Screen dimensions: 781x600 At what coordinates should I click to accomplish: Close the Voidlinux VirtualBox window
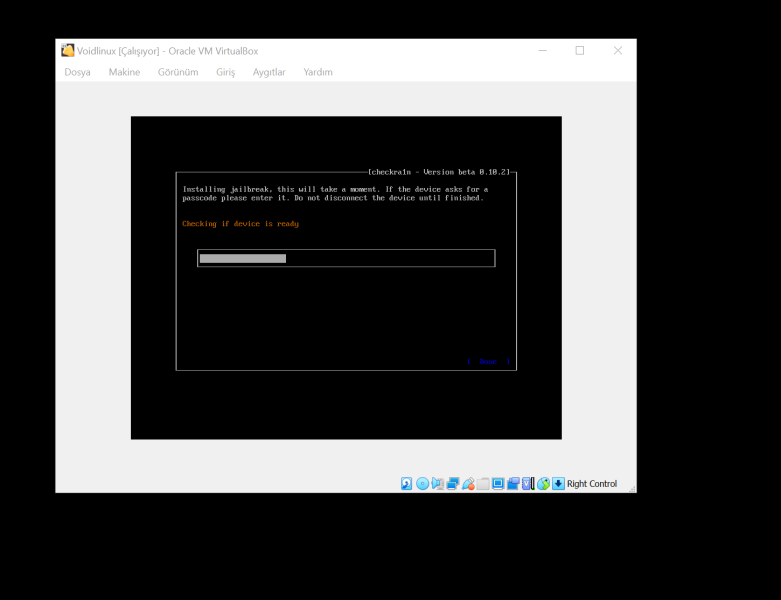pyautogui.click(x=618, y=50)
